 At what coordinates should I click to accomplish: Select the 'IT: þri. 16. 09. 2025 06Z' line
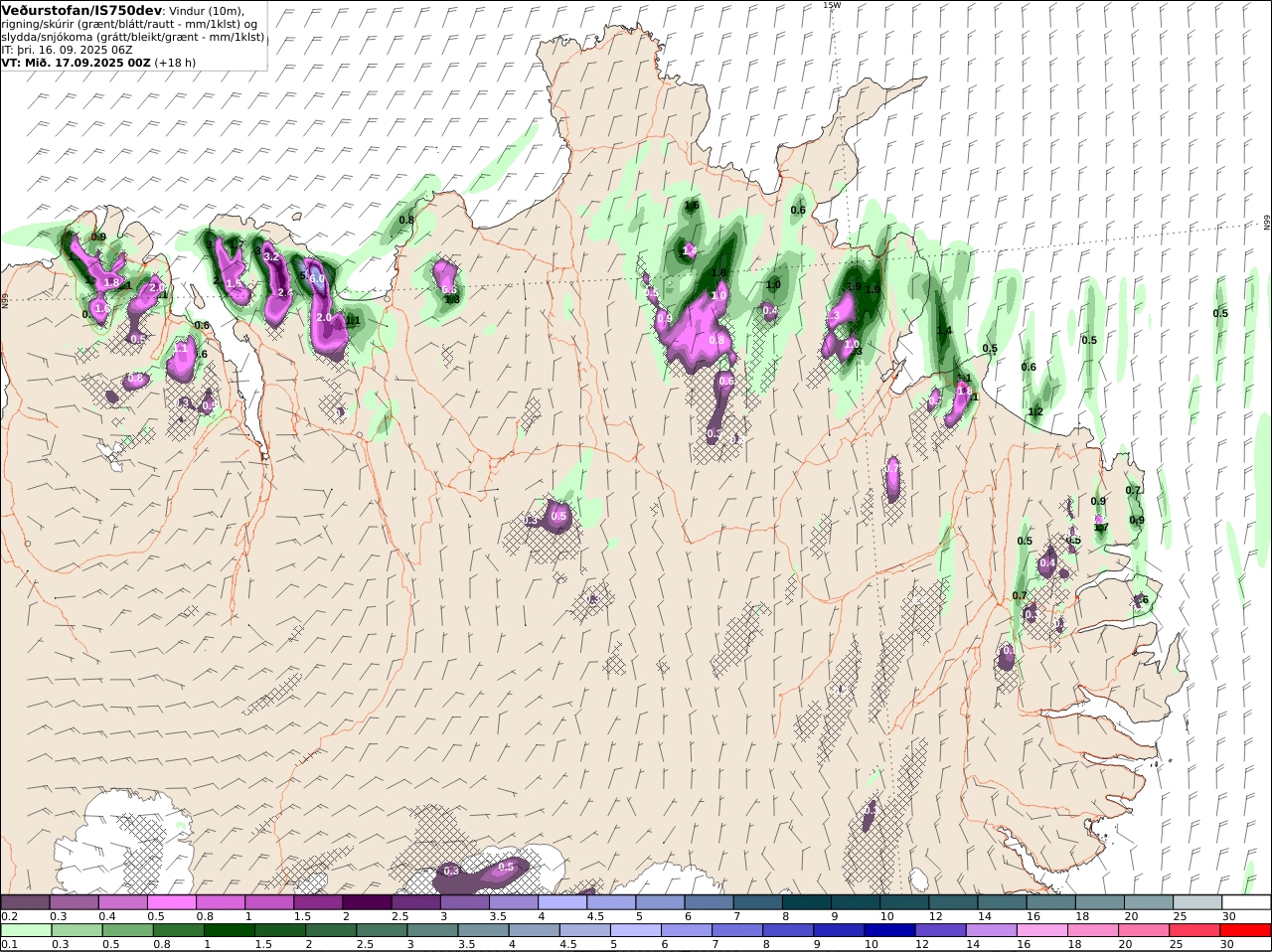[68, 49]
